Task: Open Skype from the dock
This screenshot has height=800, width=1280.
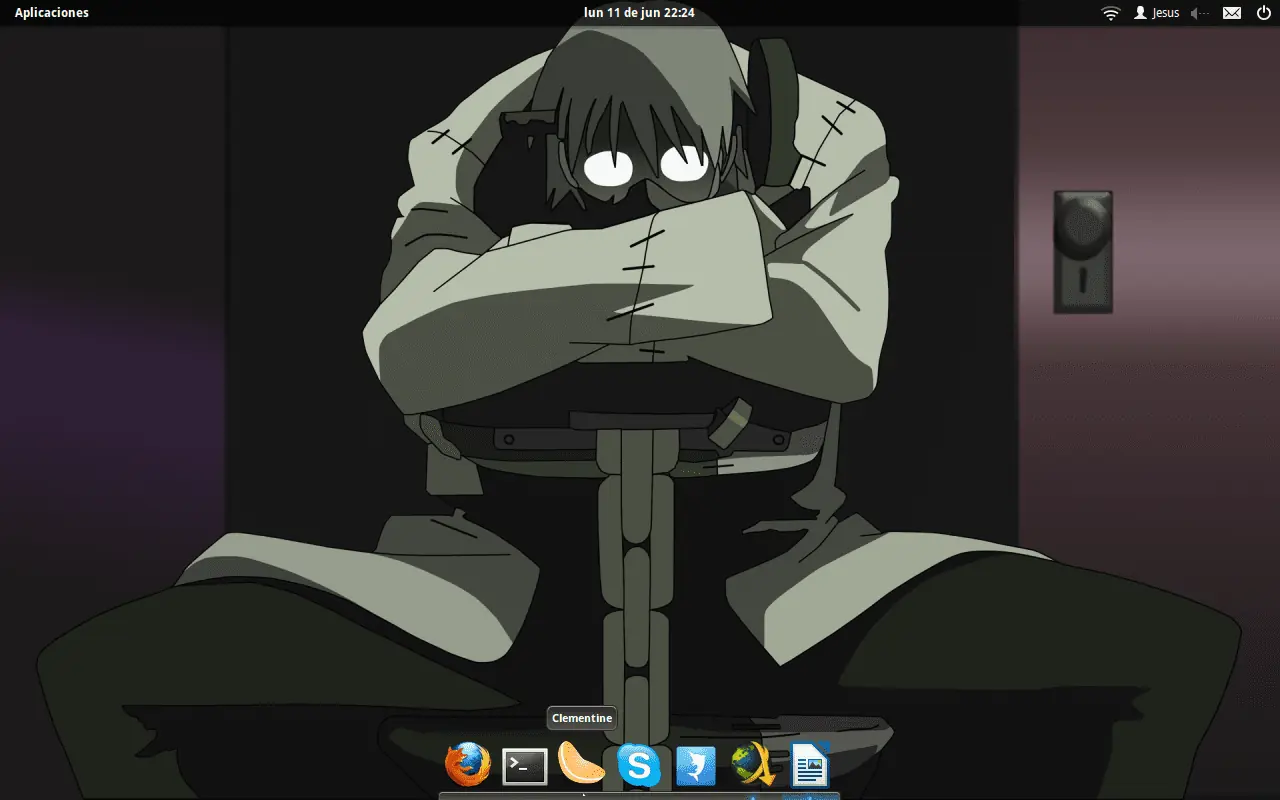Action: pos(638,766)
